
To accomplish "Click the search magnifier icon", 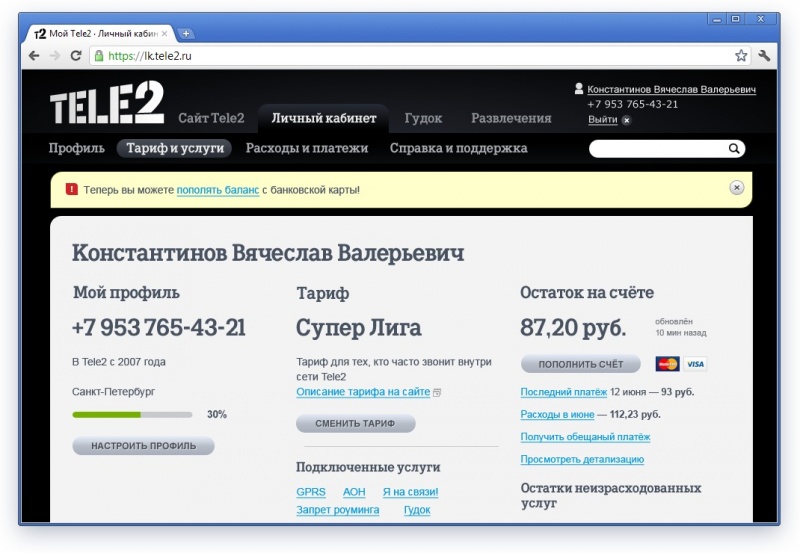I will tap(734, 149).
